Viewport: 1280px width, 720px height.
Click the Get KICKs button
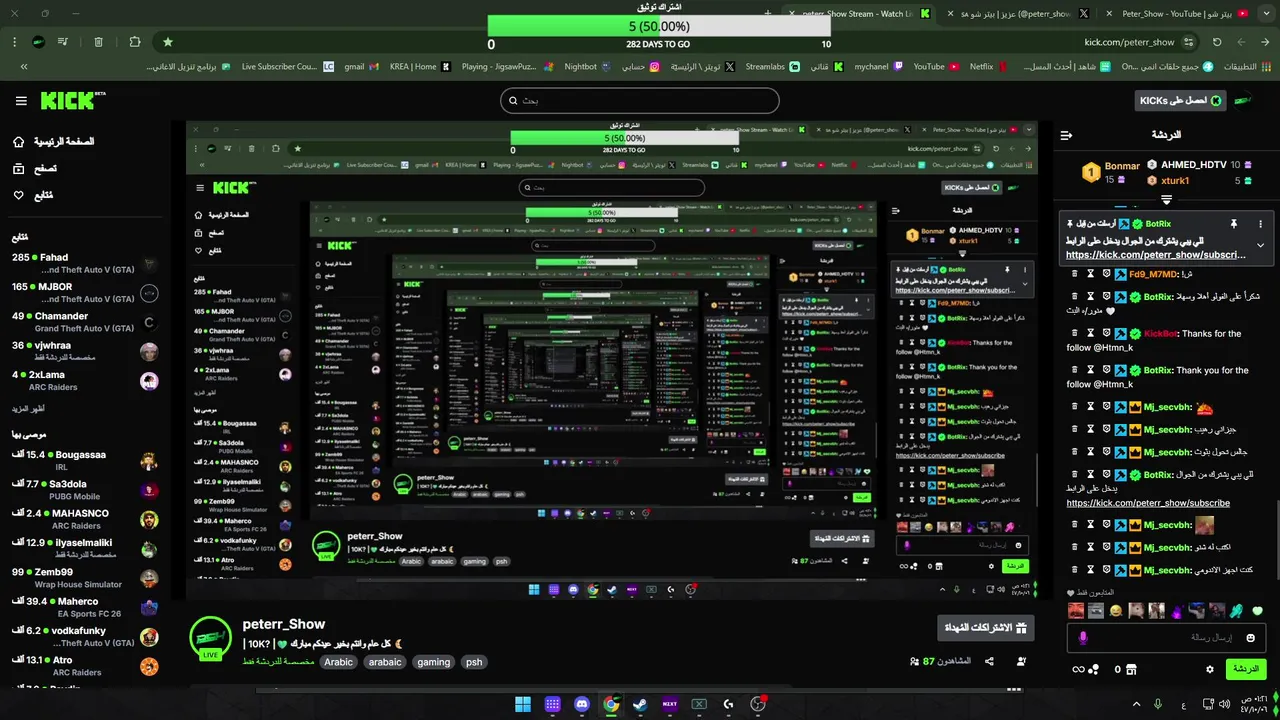pyautogui.click(x=1181, y=101)
